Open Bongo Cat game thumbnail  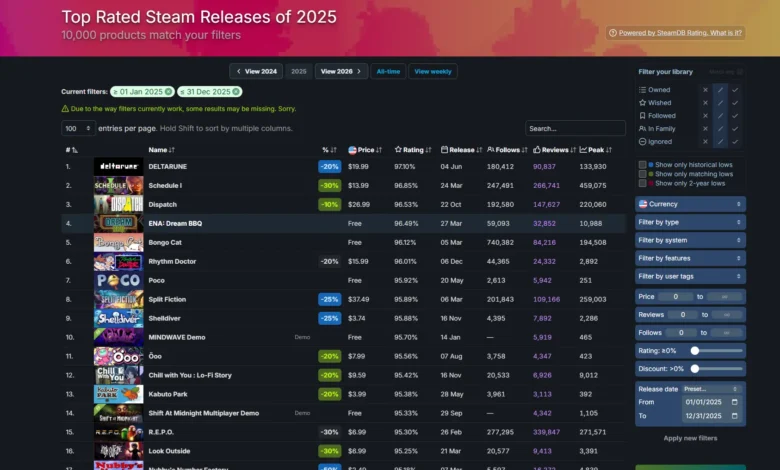118,242
